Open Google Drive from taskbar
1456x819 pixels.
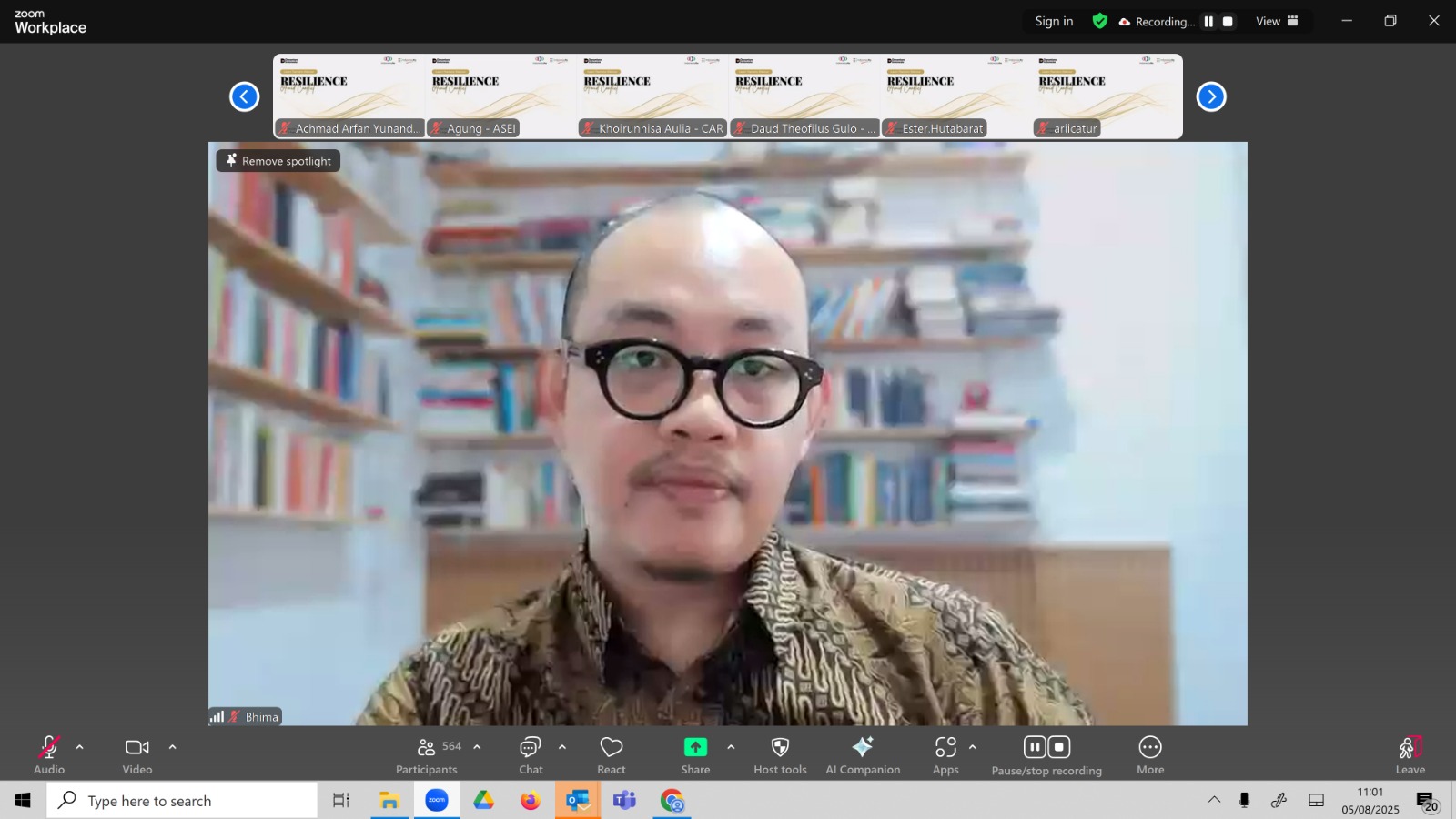pos(483,801)
